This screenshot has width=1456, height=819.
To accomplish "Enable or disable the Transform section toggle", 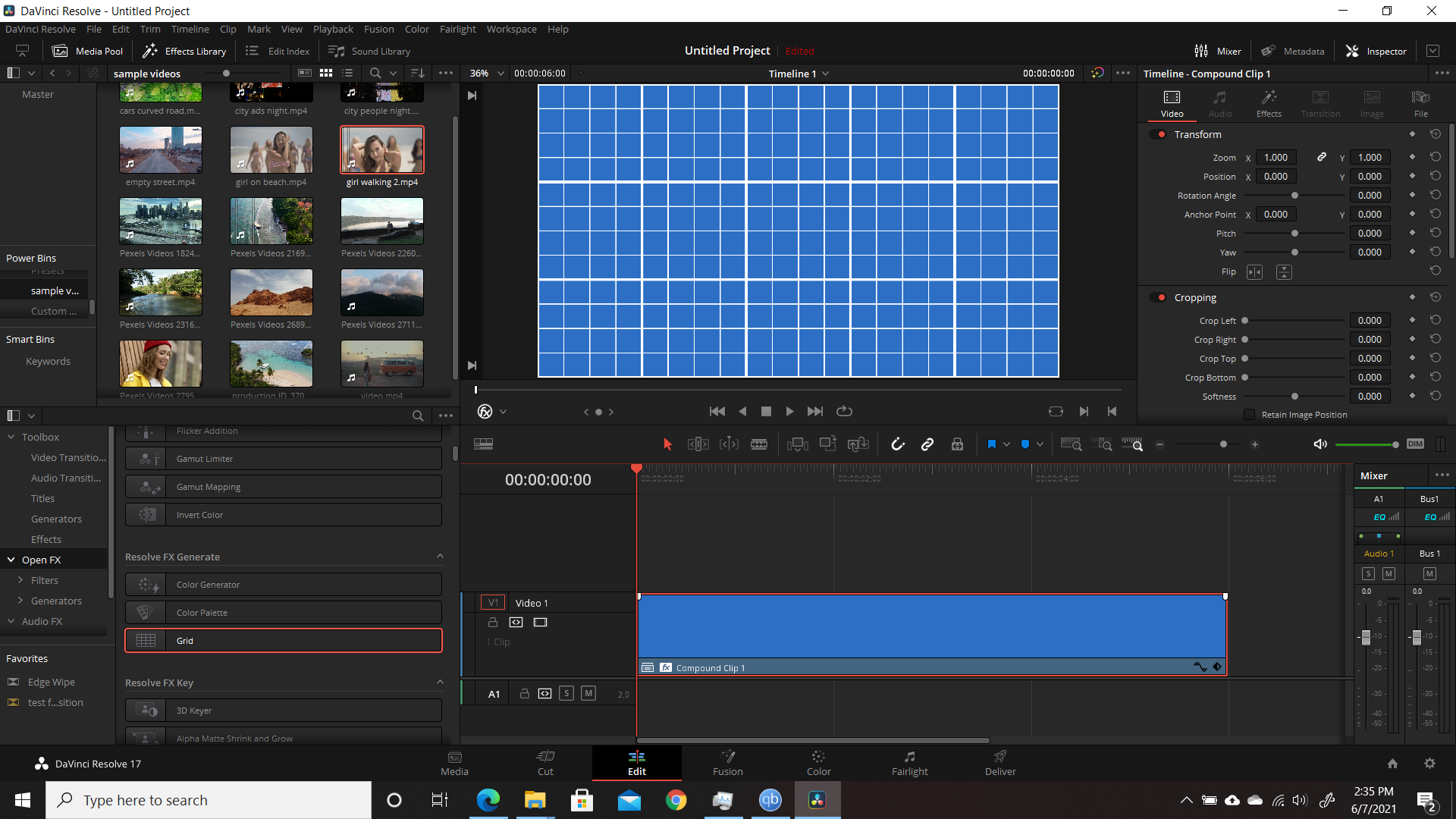I will (x=1159, y=134).
